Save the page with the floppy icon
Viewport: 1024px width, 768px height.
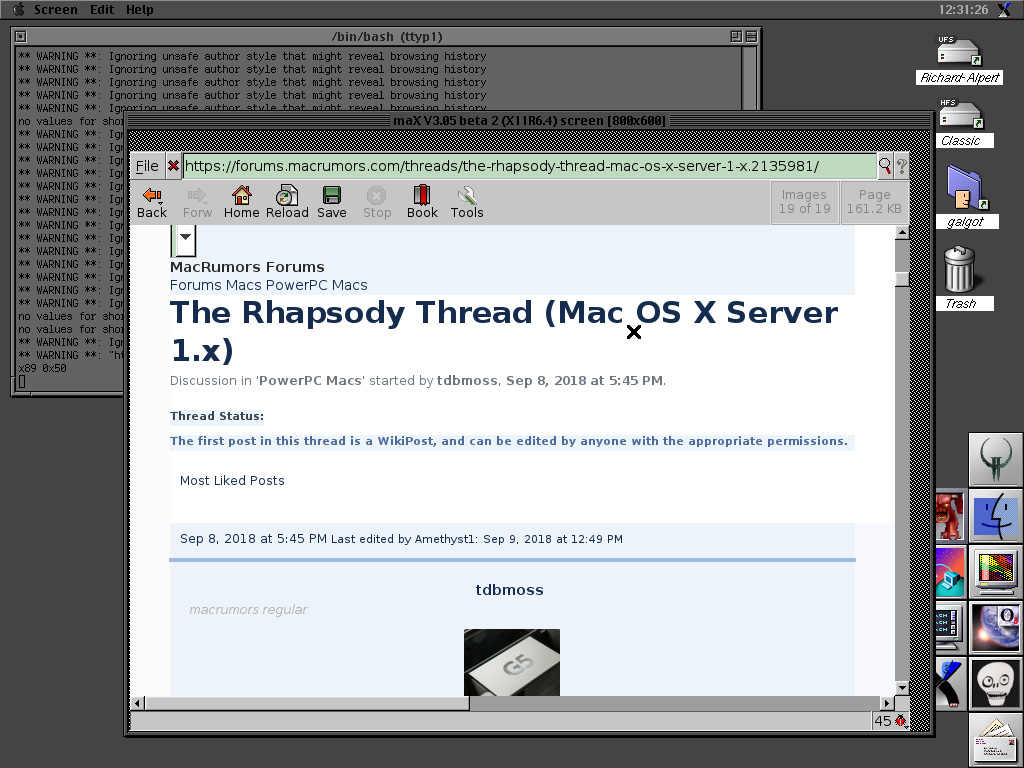332,202
